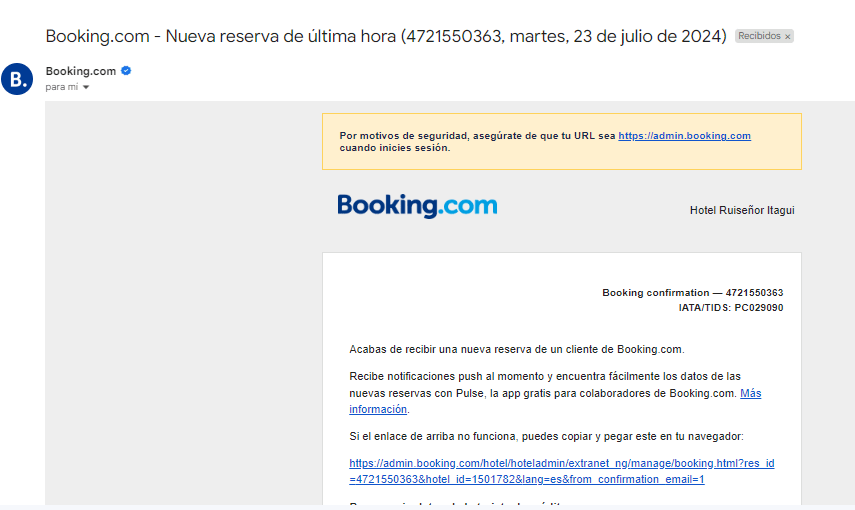Click the 'Si el enlace de arriba no funciona' sentence
This screenshot has height=510, width=855.
546,436
